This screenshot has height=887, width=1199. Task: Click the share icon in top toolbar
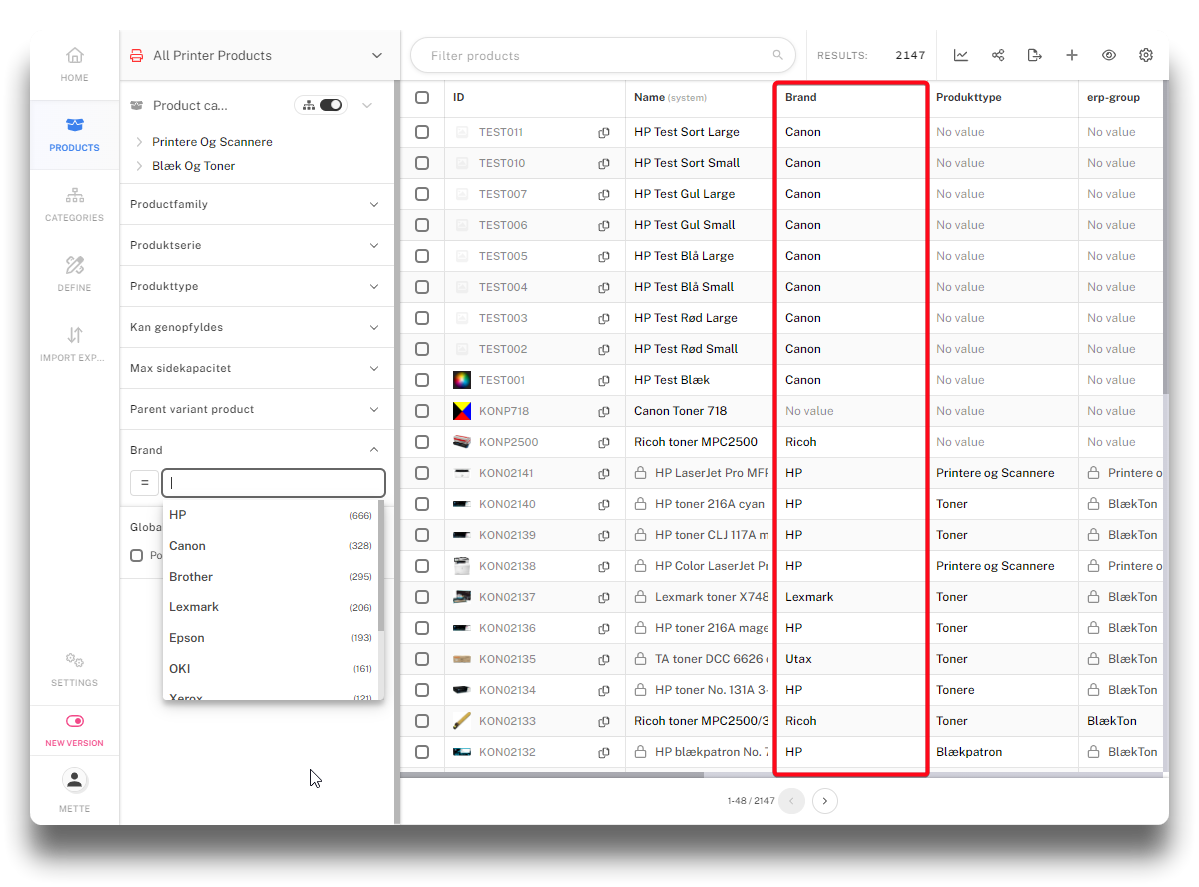(998, 55)
